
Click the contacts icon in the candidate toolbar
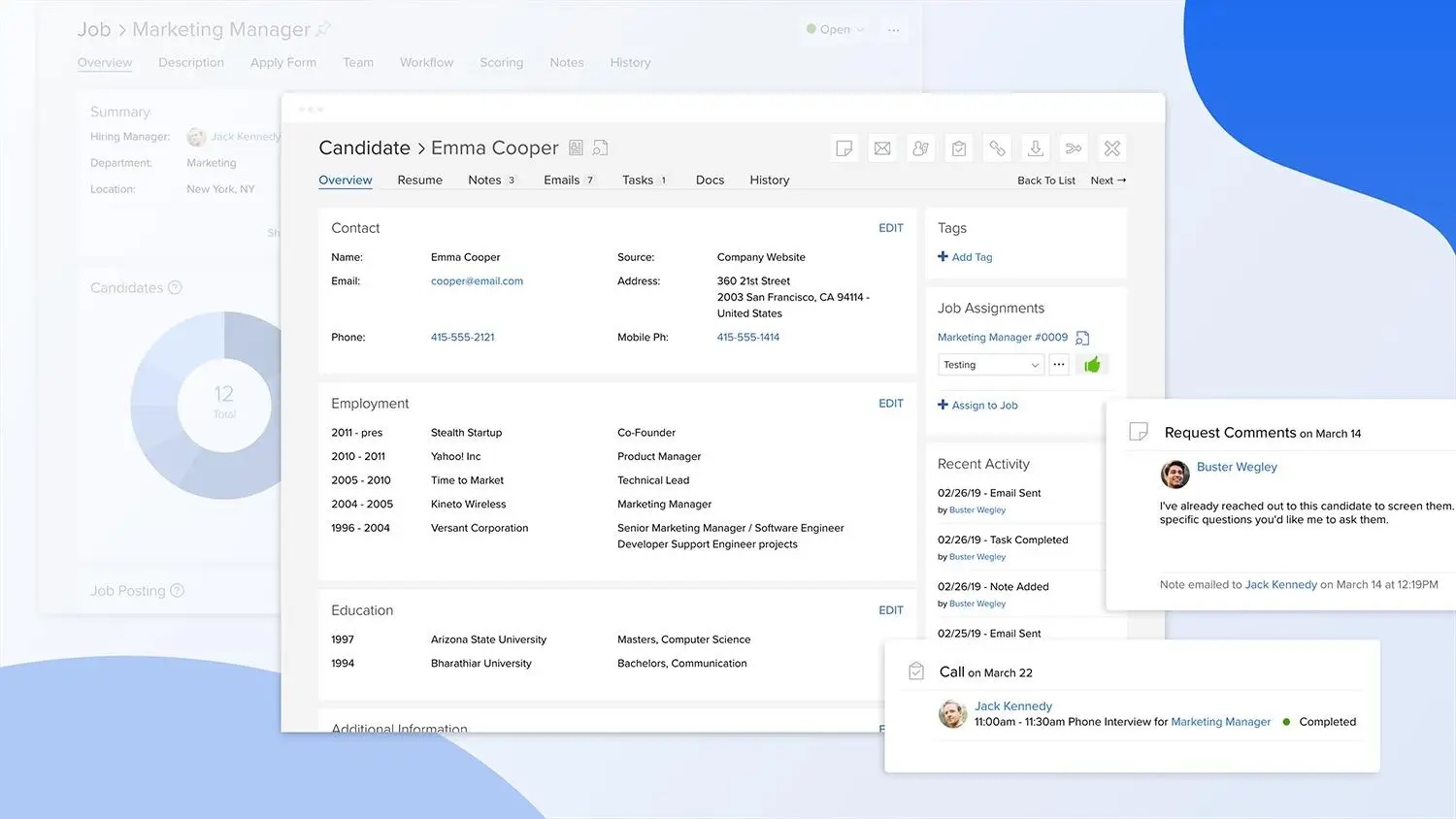(x=920, y=147)
